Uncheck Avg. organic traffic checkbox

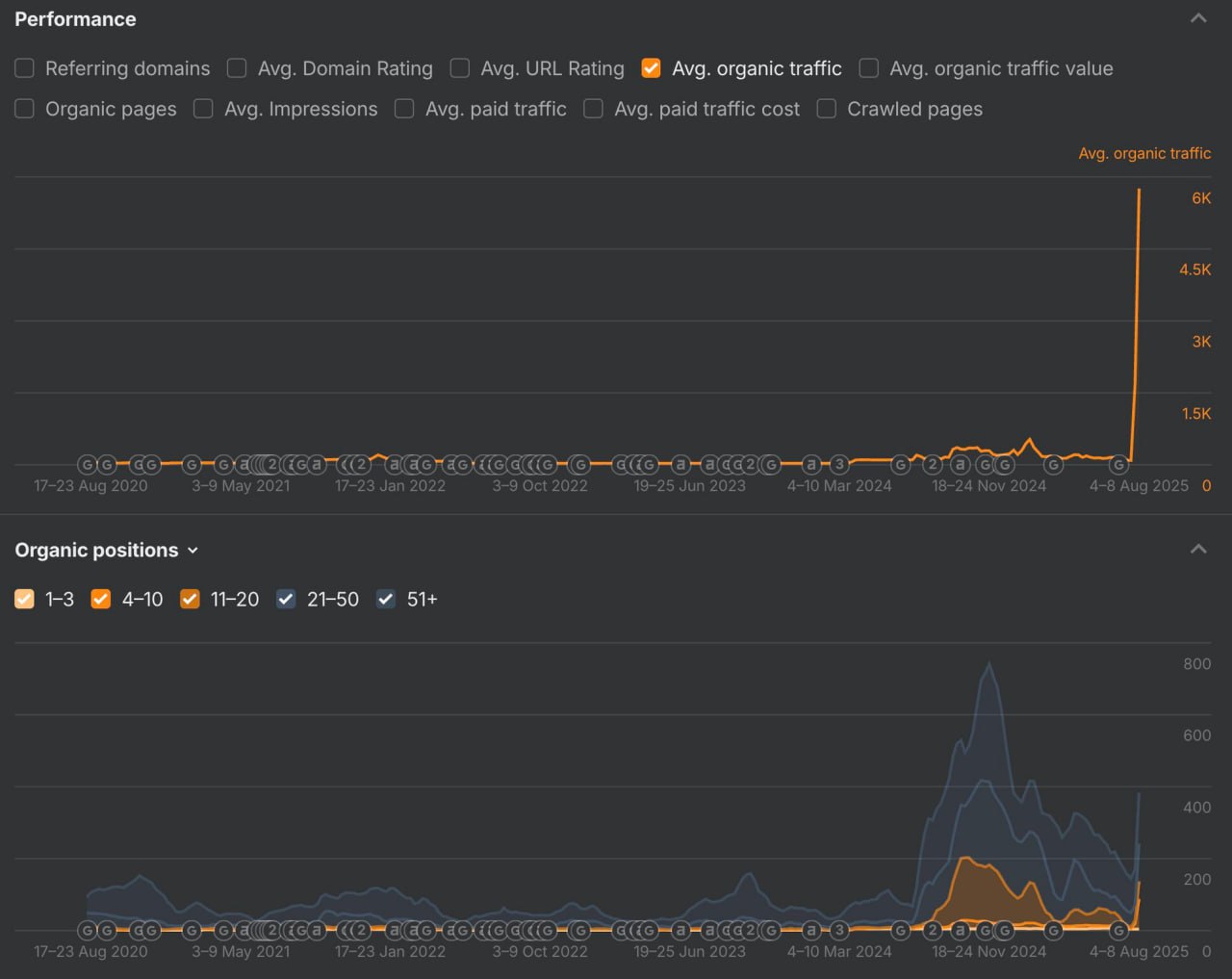click(652, 68)
